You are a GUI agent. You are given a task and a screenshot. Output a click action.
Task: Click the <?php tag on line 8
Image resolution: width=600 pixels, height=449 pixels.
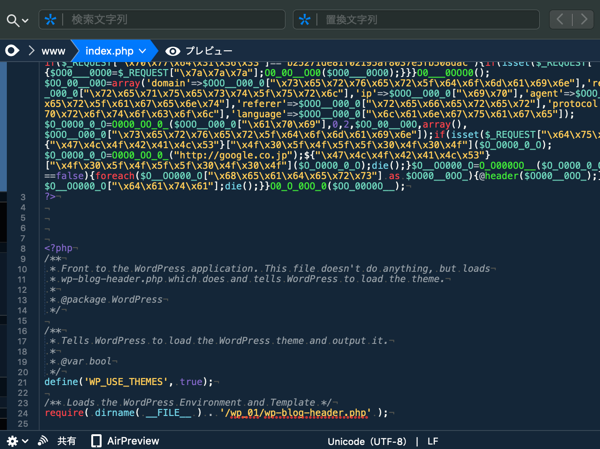[58, 248]
